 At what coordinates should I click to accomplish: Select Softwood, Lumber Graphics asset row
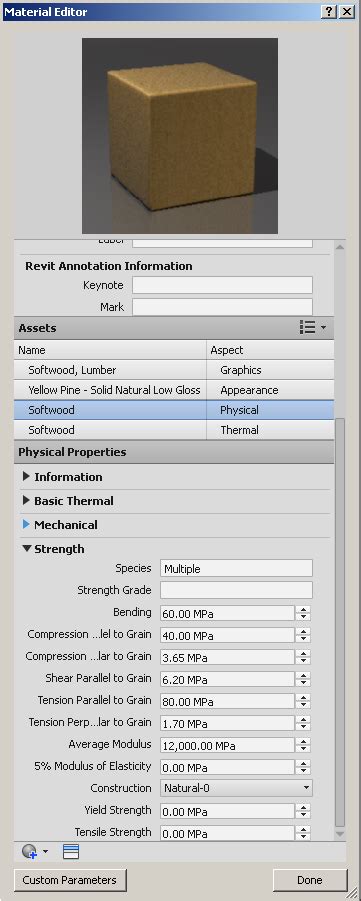point(174,370)
